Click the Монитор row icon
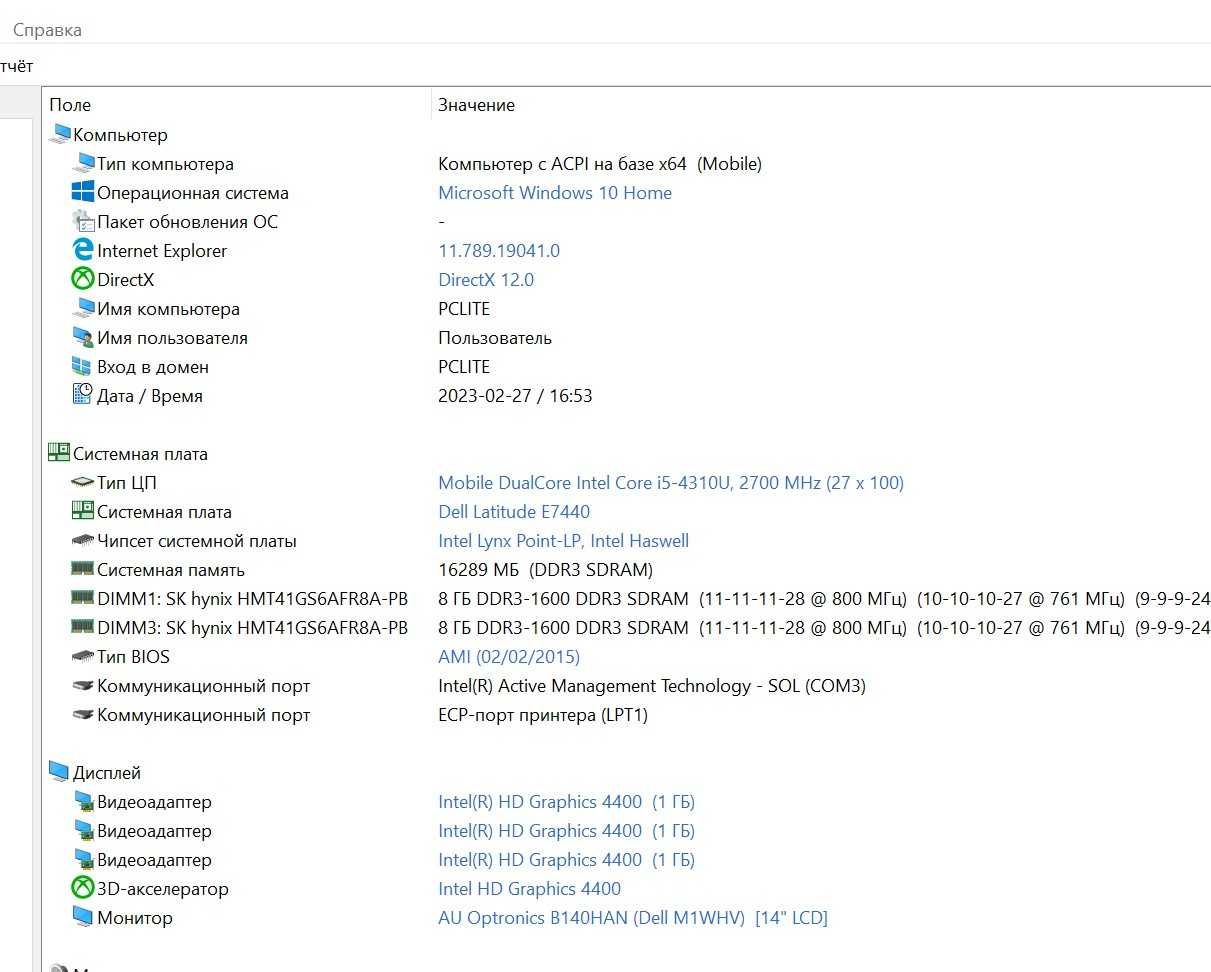 pos(83,917)
